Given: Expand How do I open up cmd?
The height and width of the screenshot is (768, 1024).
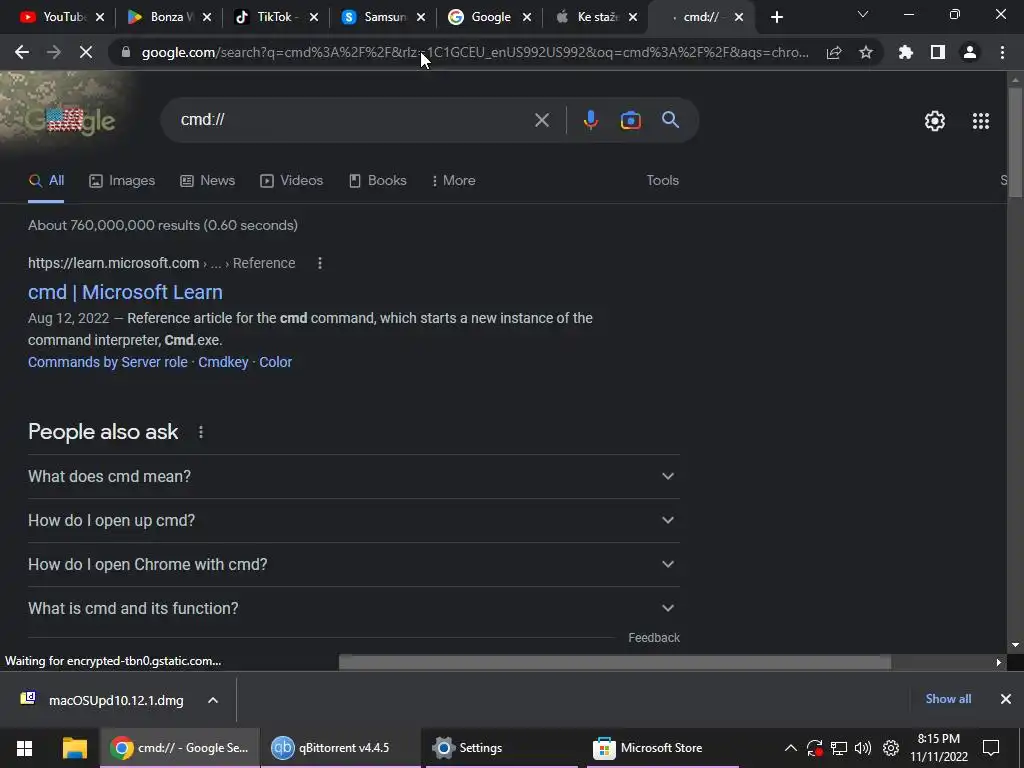Looking at the screenshot, I should tap(354, 520).
